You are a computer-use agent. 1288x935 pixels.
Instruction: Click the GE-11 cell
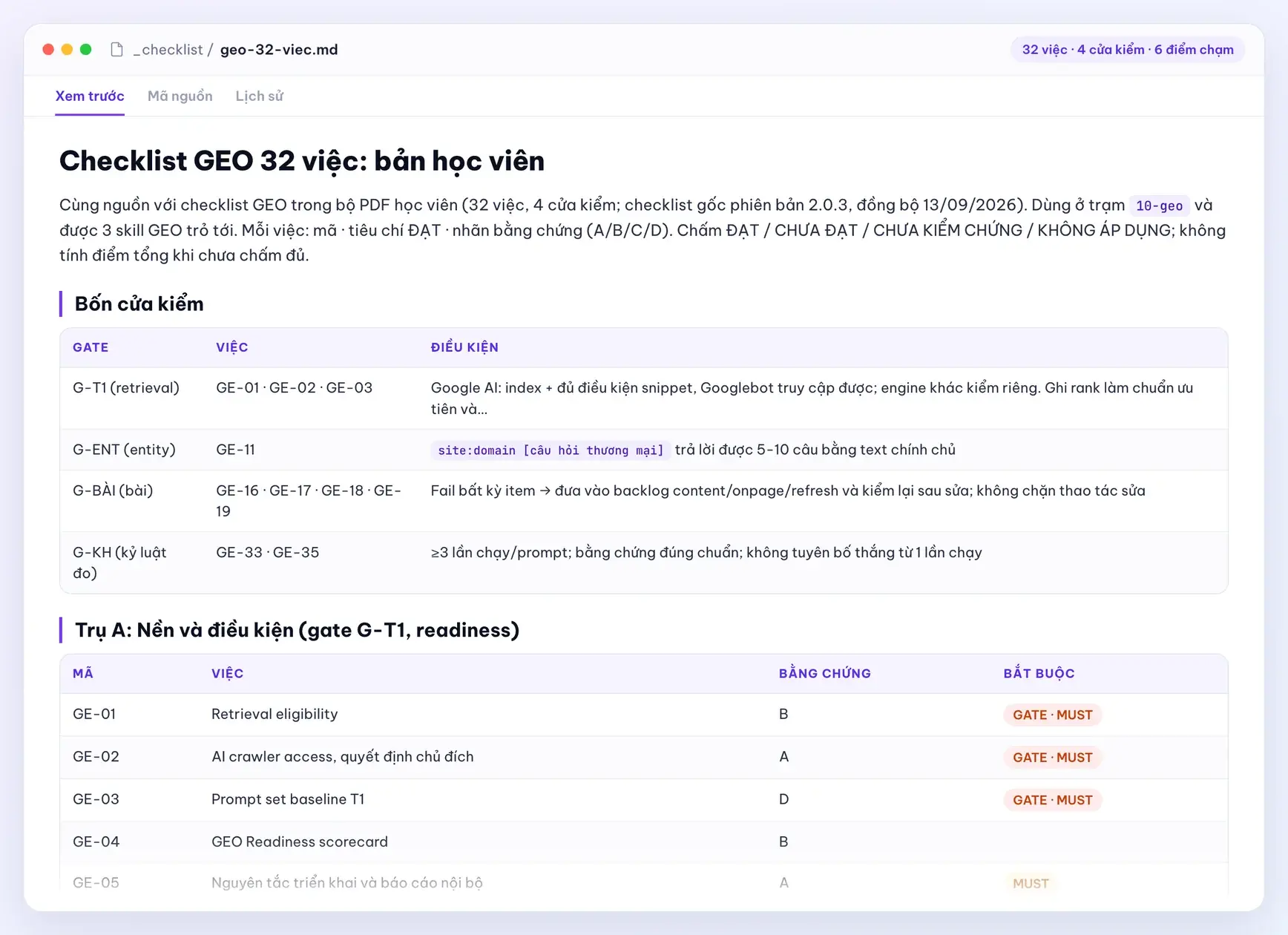coord(235,450)
